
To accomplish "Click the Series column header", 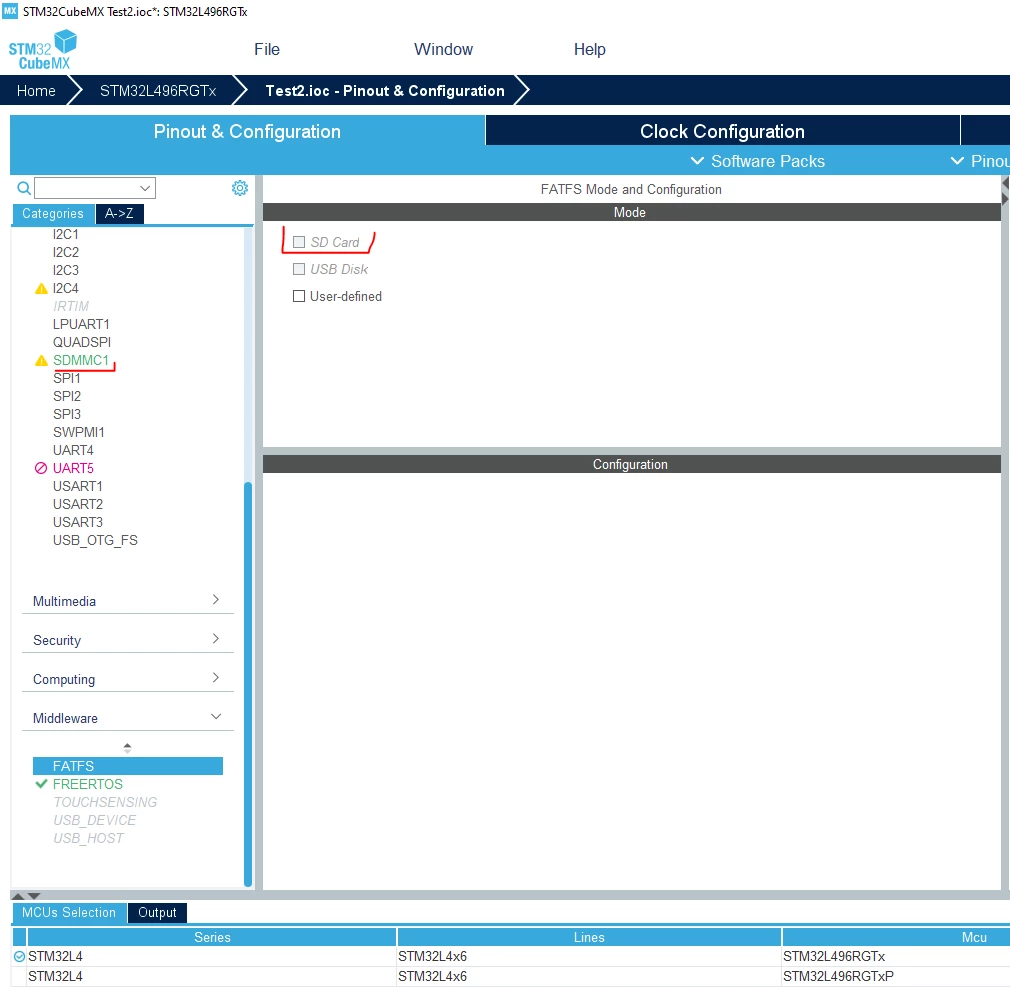I will tap(212, 937).
